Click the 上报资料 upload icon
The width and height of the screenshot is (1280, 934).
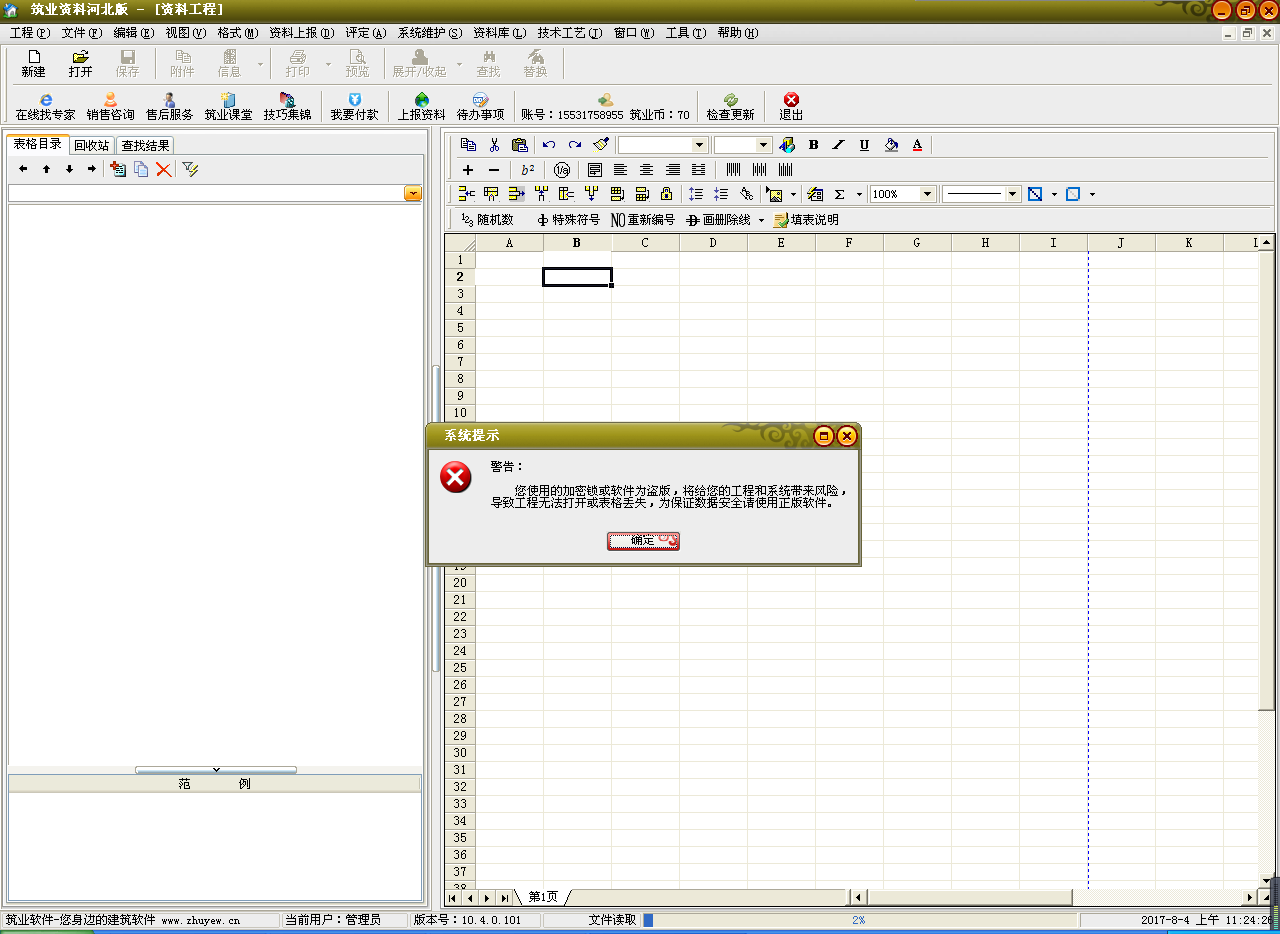coord(421,107)
